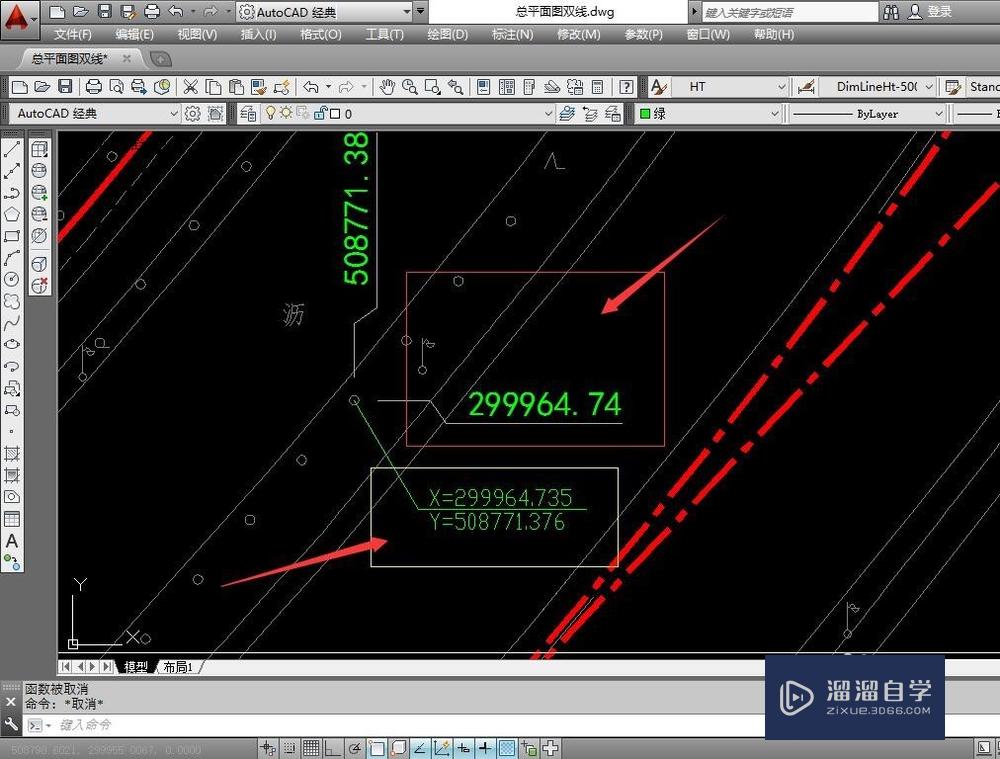Click the Text style A icon

click(x=658, y=87)
